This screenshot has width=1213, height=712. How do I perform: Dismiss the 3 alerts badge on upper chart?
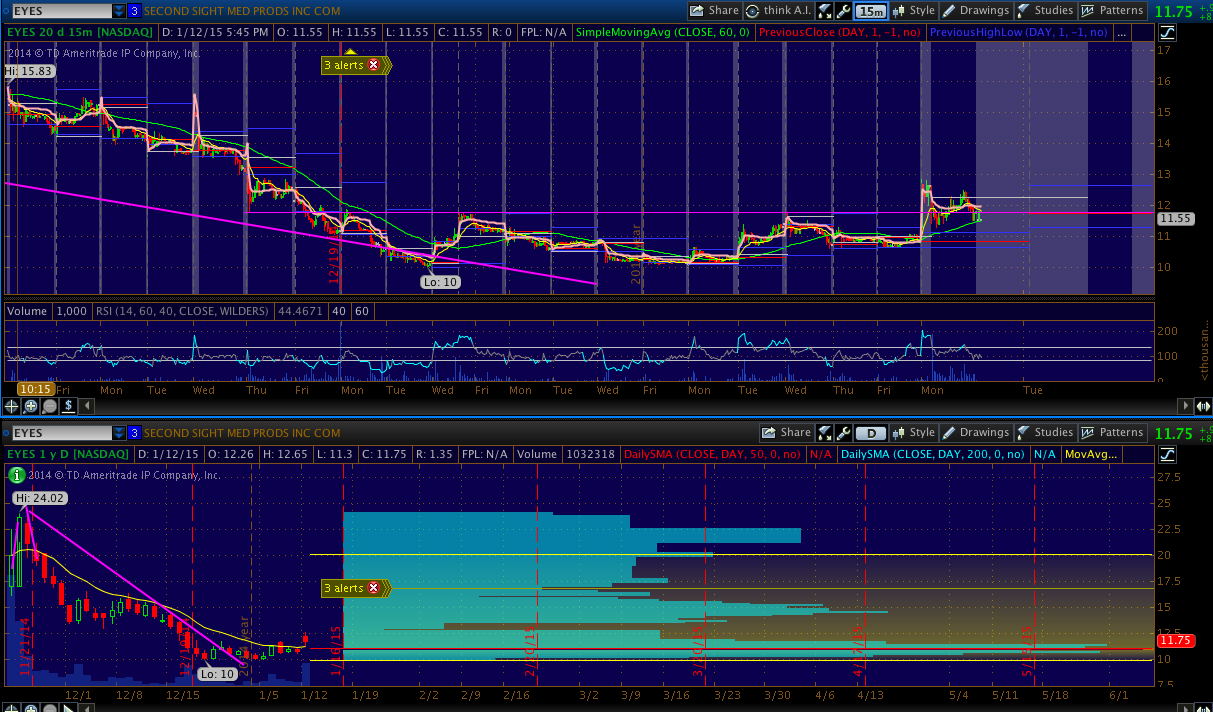[374, 65]
